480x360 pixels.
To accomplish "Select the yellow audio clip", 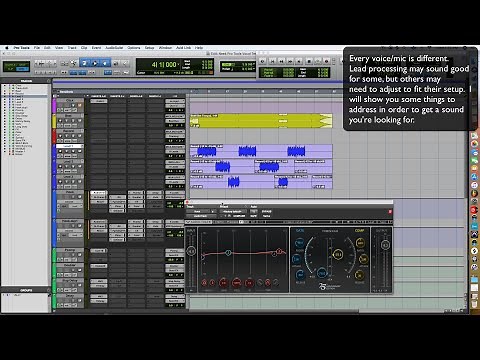I will pos(261,121).
